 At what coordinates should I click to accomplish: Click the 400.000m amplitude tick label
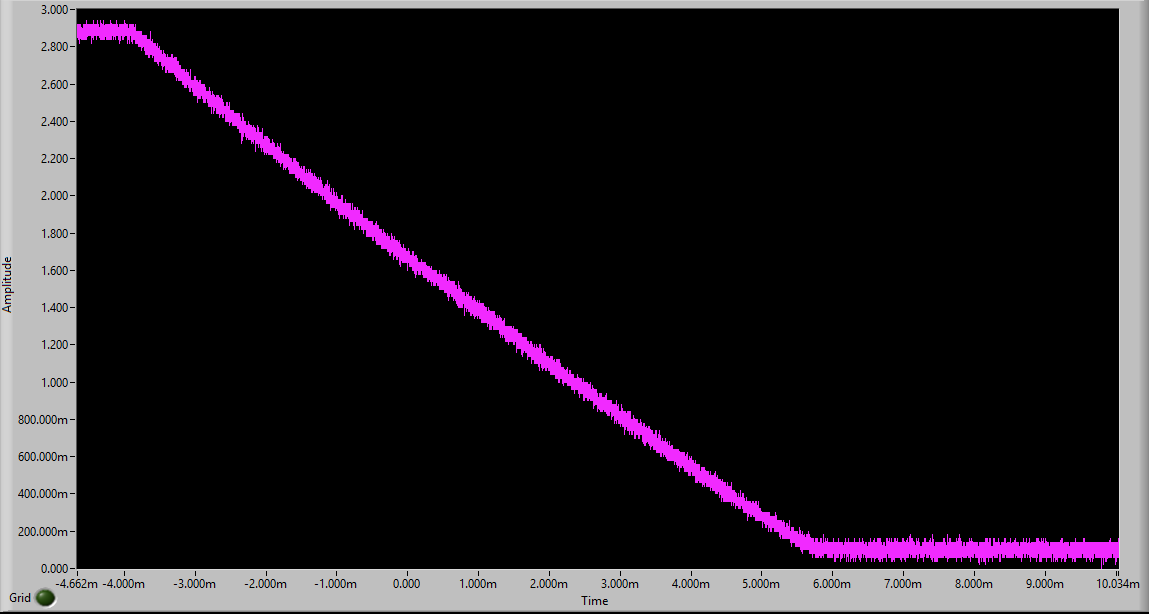(43, 494)
